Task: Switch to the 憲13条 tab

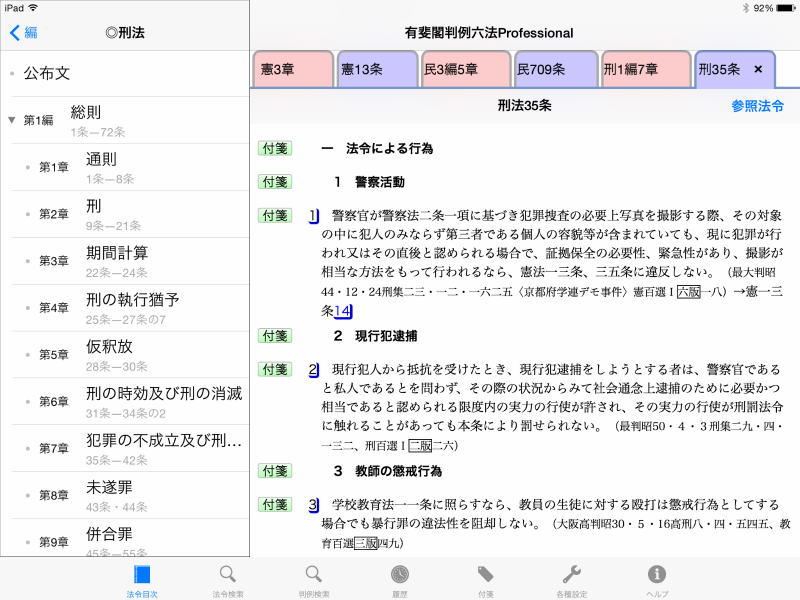Action: [x=378, y=69]
